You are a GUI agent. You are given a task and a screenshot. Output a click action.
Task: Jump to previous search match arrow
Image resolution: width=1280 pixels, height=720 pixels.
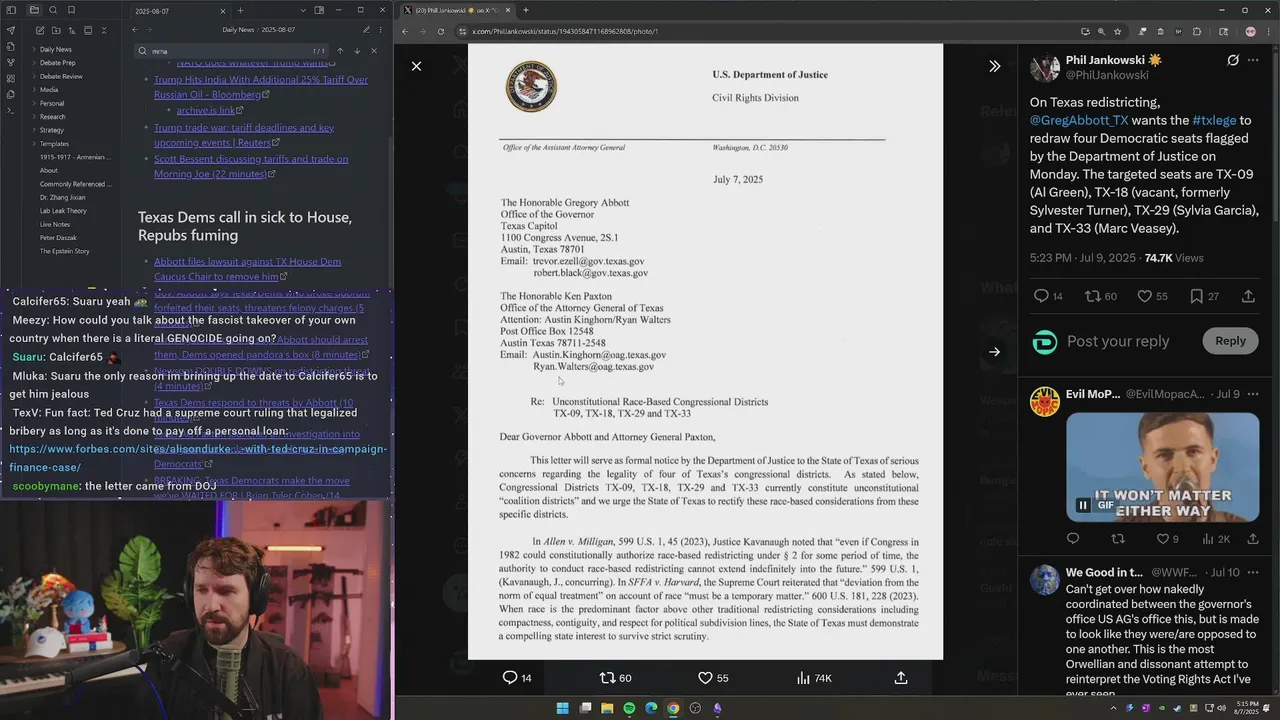[340, 51]
